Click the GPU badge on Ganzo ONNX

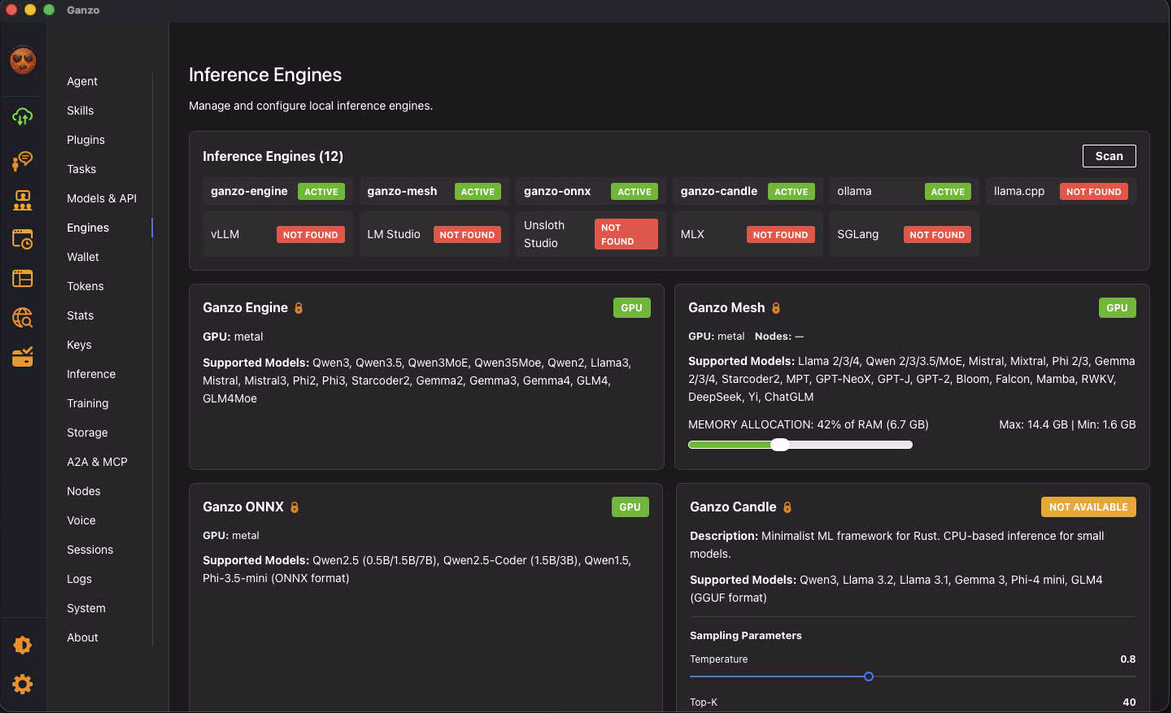[630, 507]
